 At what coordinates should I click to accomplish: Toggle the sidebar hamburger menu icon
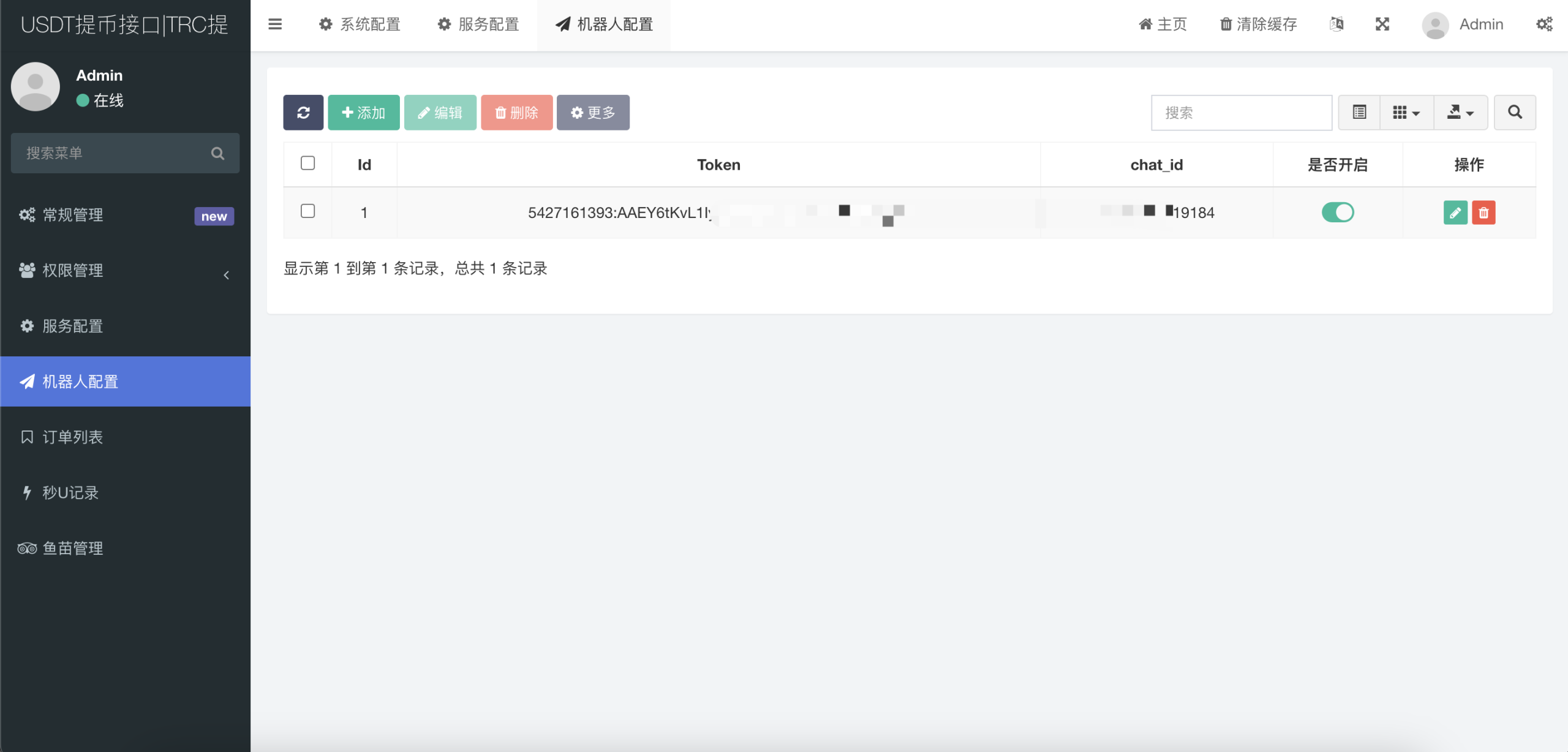[275, 24]
